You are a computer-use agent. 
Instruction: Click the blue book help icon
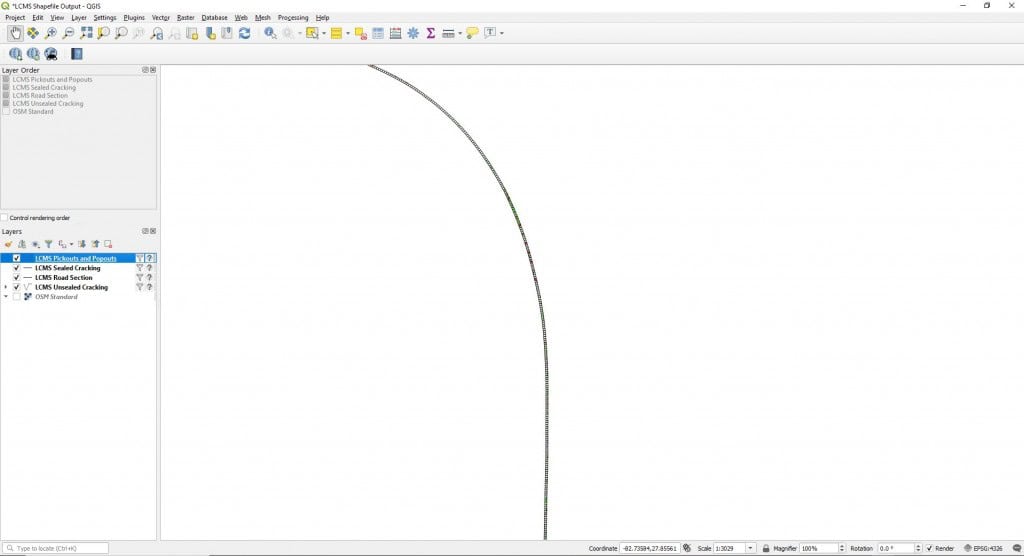coord(77,54)
